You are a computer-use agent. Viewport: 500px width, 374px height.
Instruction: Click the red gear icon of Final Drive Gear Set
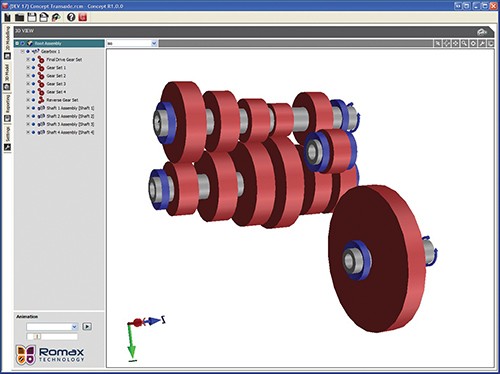(x=41, y=60)
